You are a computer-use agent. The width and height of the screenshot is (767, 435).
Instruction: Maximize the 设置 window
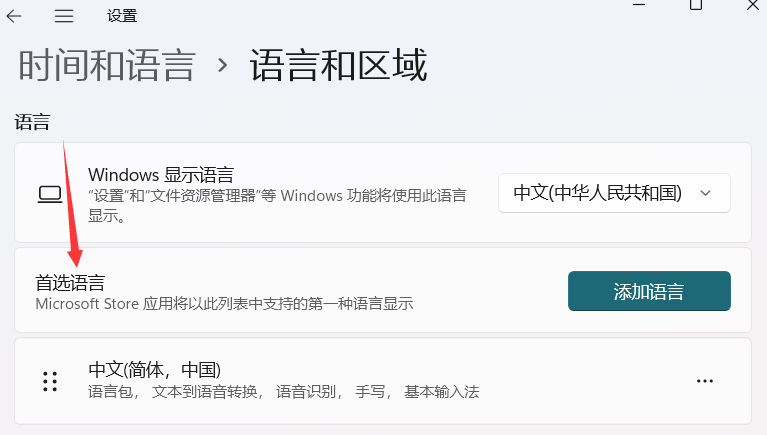click(696, 5)
